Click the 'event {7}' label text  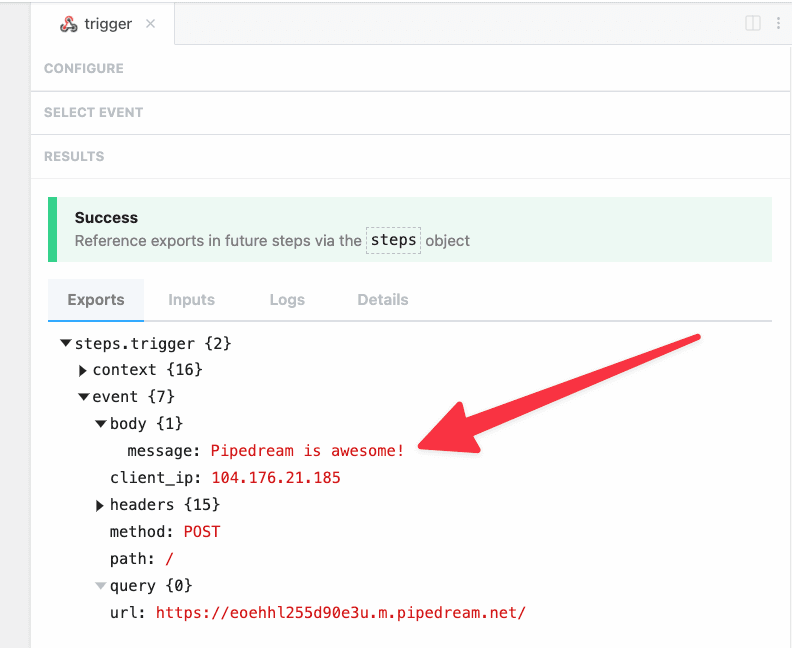pos(133,396)
